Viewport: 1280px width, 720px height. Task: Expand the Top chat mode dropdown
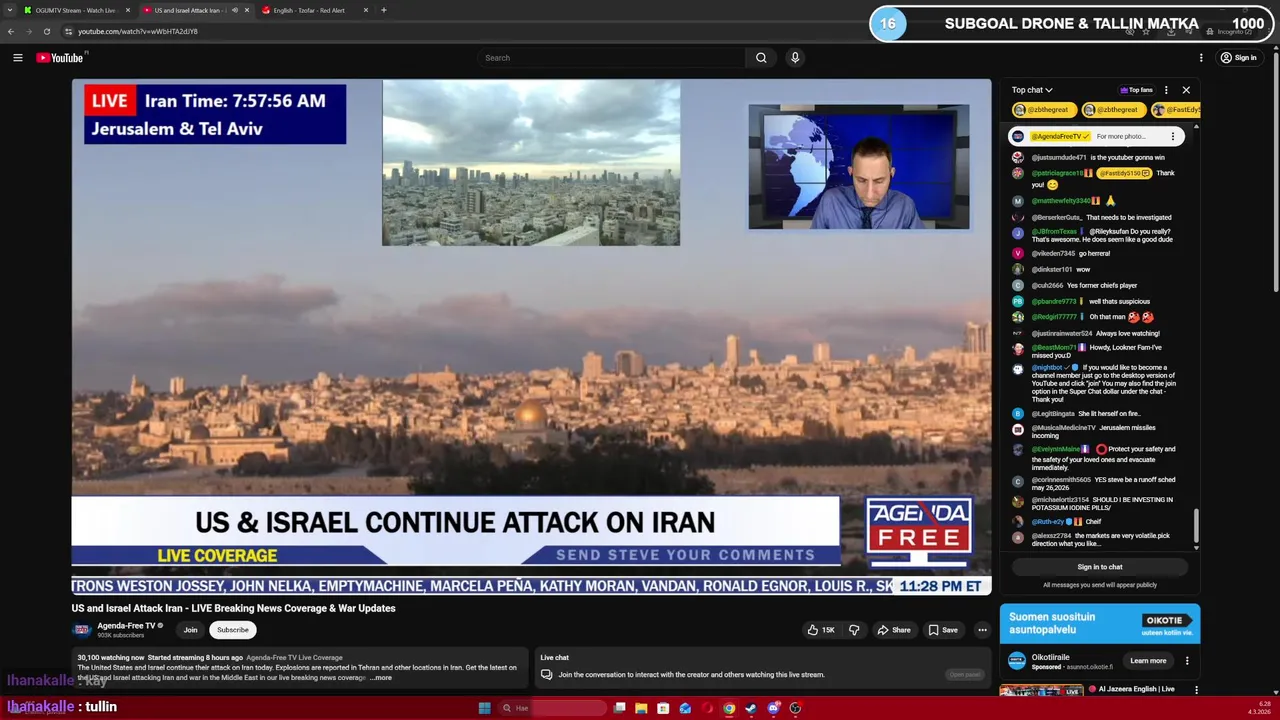1032,90
